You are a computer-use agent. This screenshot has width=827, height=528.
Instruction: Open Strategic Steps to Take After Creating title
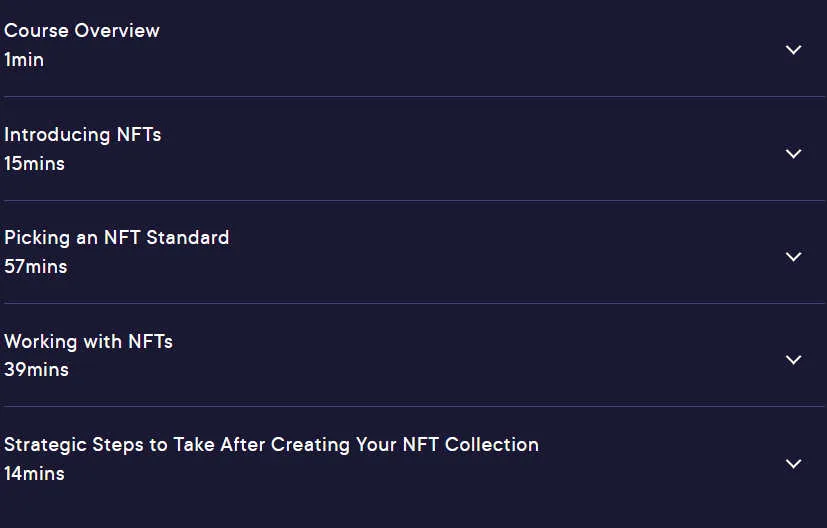272,445
